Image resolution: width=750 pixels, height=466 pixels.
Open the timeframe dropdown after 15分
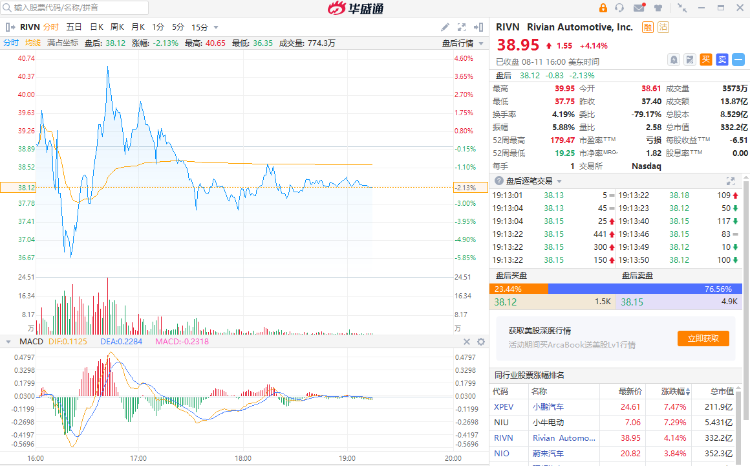point(216,28)
